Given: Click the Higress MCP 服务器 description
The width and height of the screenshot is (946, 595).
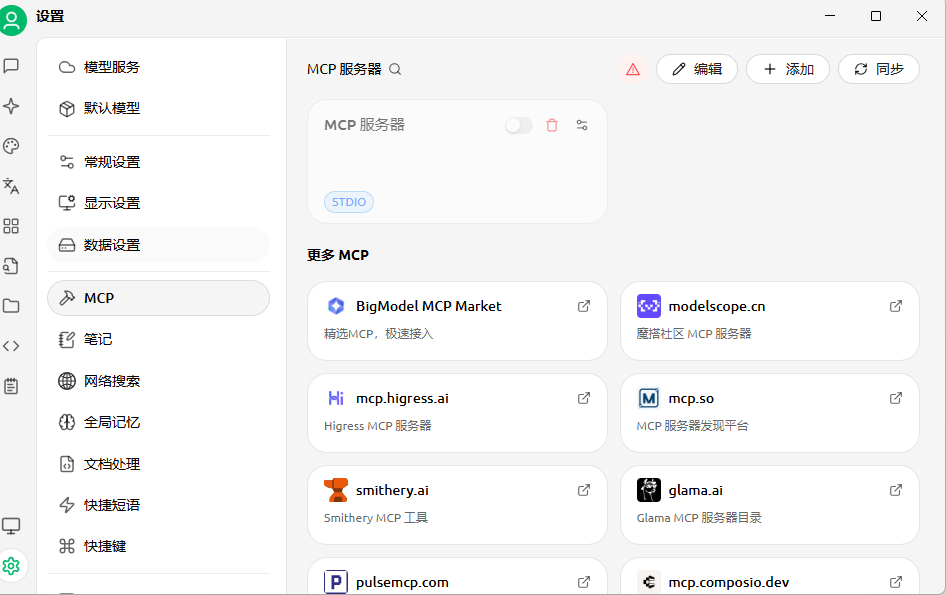Looking at the screenshot, I should pos(378,426).
